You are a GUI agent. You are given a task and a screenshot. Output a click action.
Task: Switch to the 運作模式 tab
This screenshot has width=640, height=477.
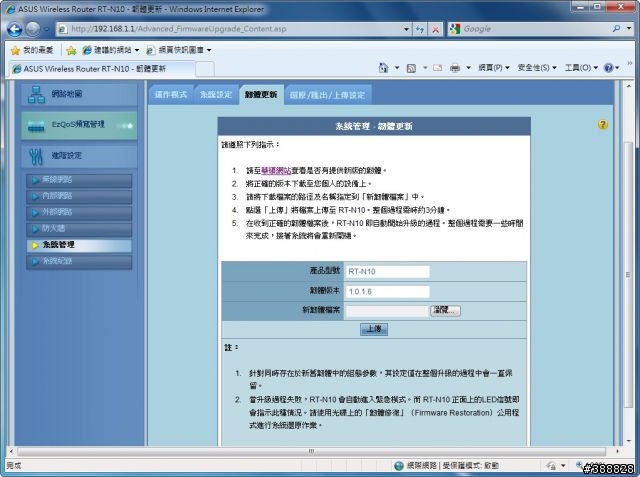pyautogui.click(x=171, y=95)
